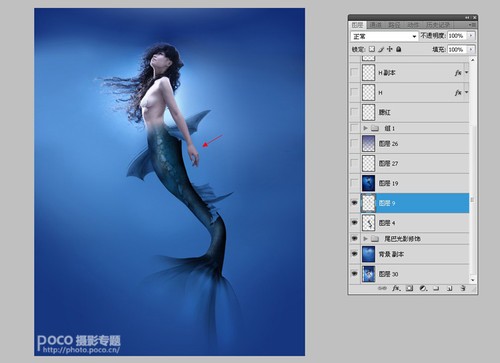The image size is (500, 363).
Task: Click the lock transparent pixels icon
Action: (x=372, y=49)
